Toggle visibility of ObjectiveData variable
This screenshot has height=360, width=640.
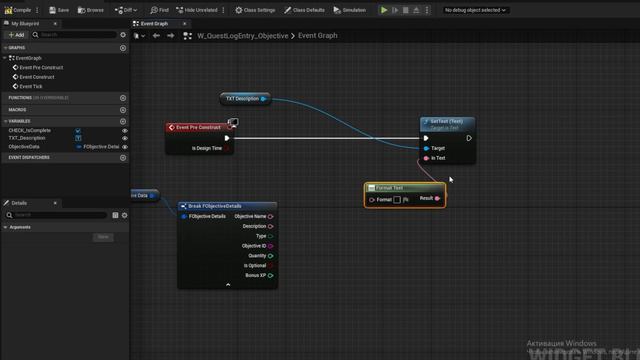(125, 147)
